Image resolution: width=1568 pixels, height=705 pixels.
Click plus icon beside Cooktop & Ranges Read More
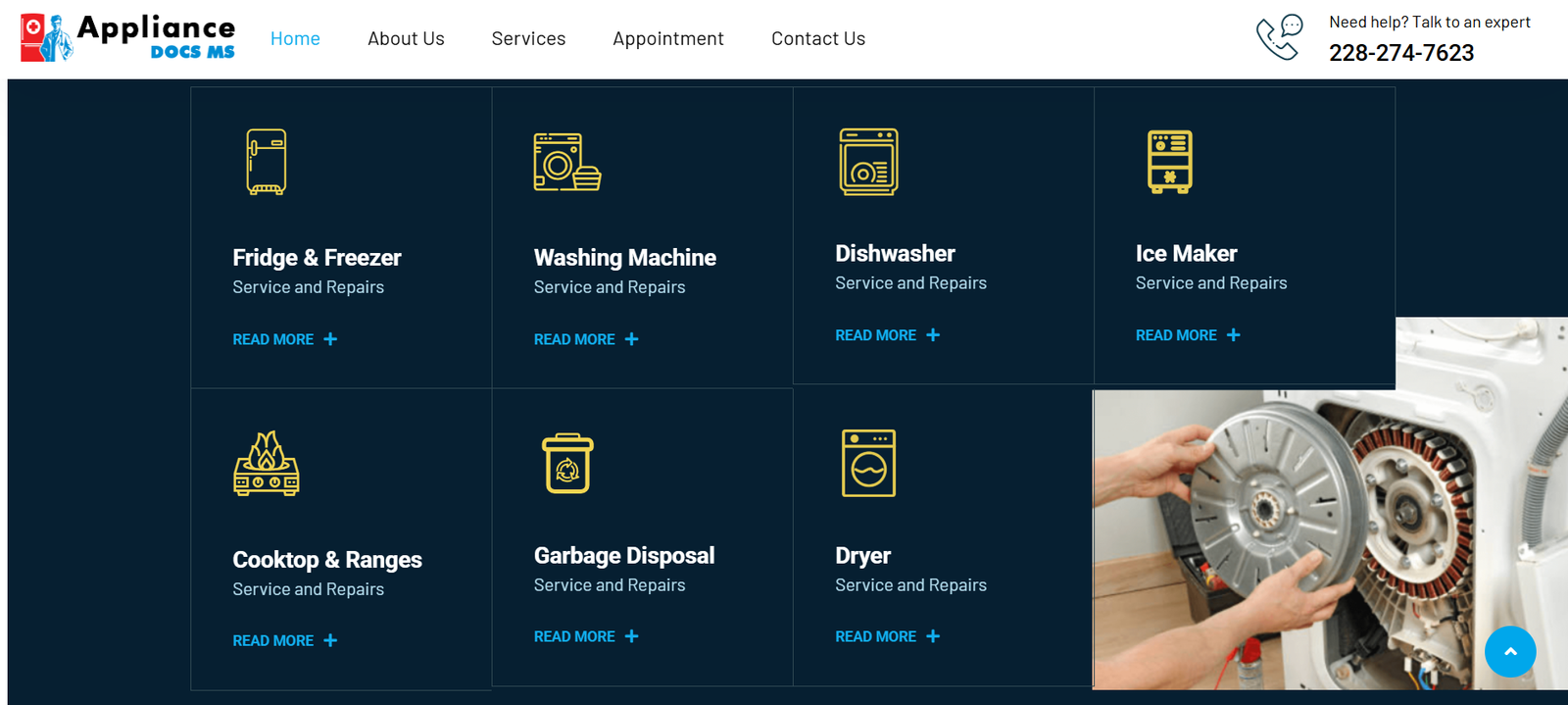(x=330, y=640)
